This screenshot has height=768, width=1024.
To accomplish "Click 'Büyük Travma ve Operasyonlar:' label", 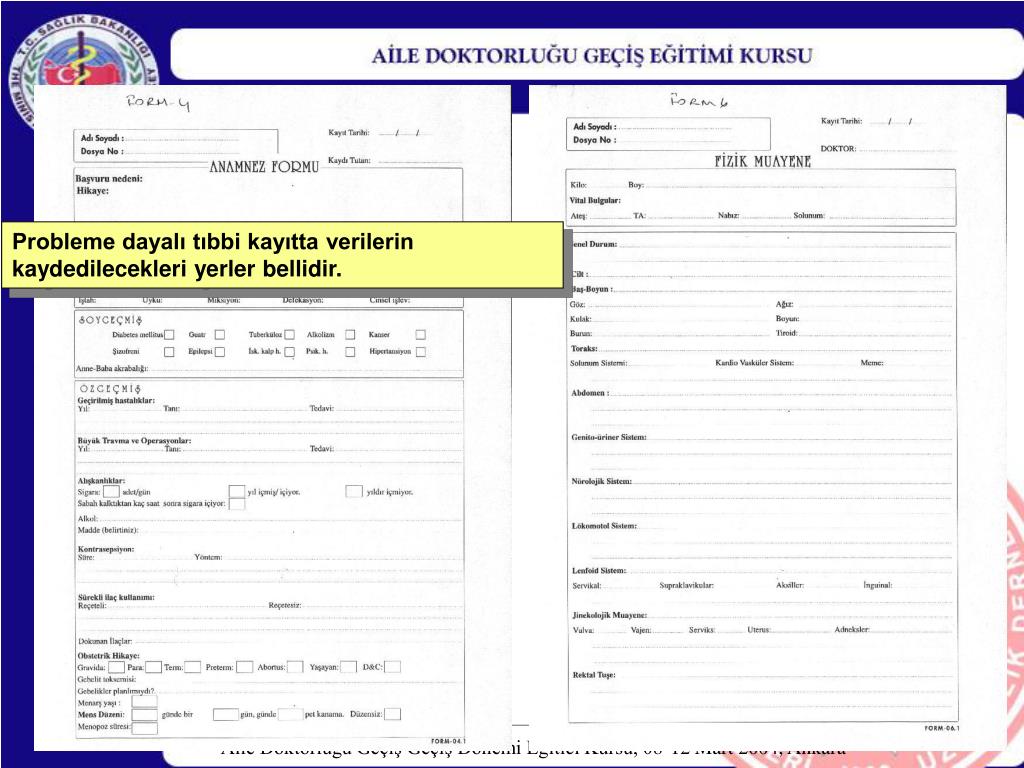I will coord(135,441).
